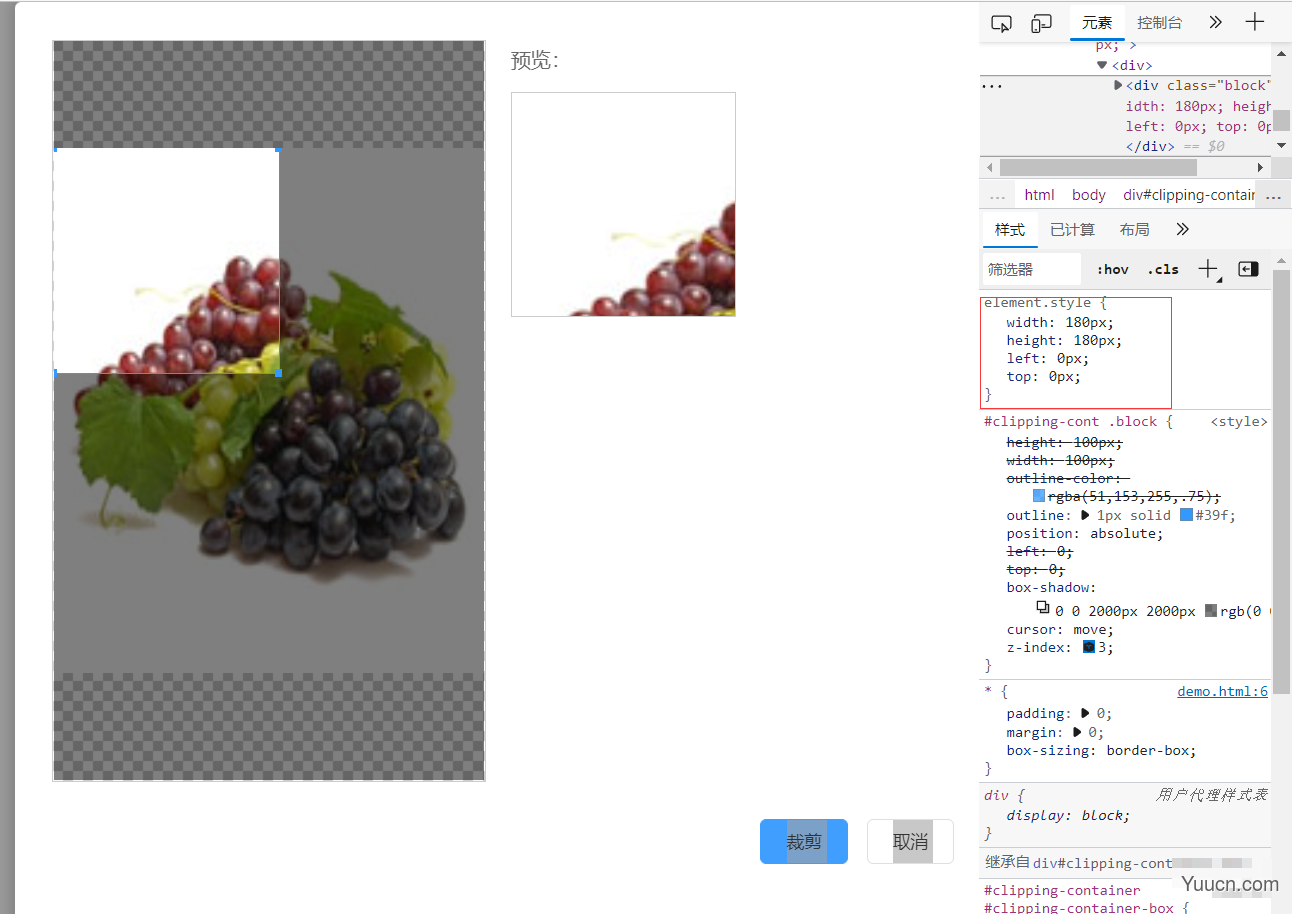
Task: Edit the display: block declaration
Action: click(x=1068, y=815)
